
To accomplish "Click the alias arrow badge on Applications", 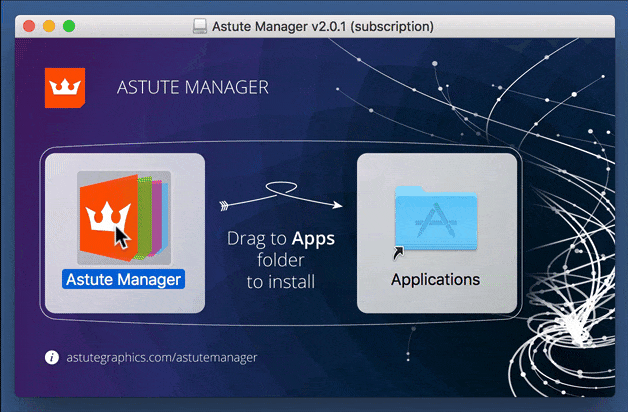I will [x=400, y=254].
